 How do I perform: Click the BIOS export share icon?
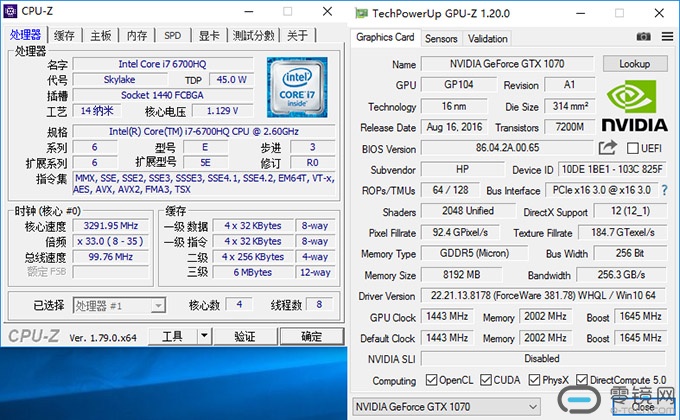click(608, 148)
